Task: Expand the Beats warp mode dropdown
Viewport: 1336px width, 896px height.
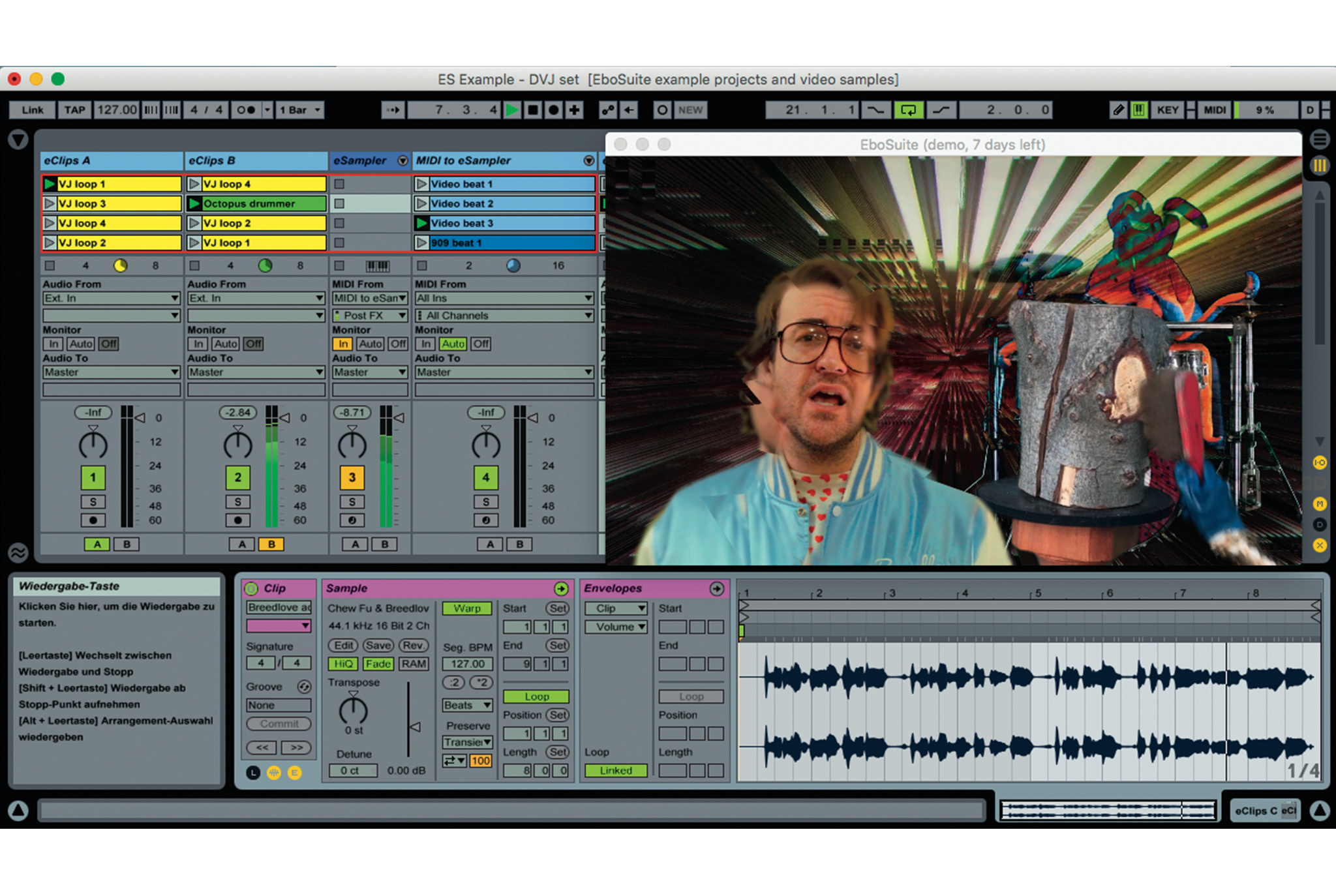Action: coord(467,705)
